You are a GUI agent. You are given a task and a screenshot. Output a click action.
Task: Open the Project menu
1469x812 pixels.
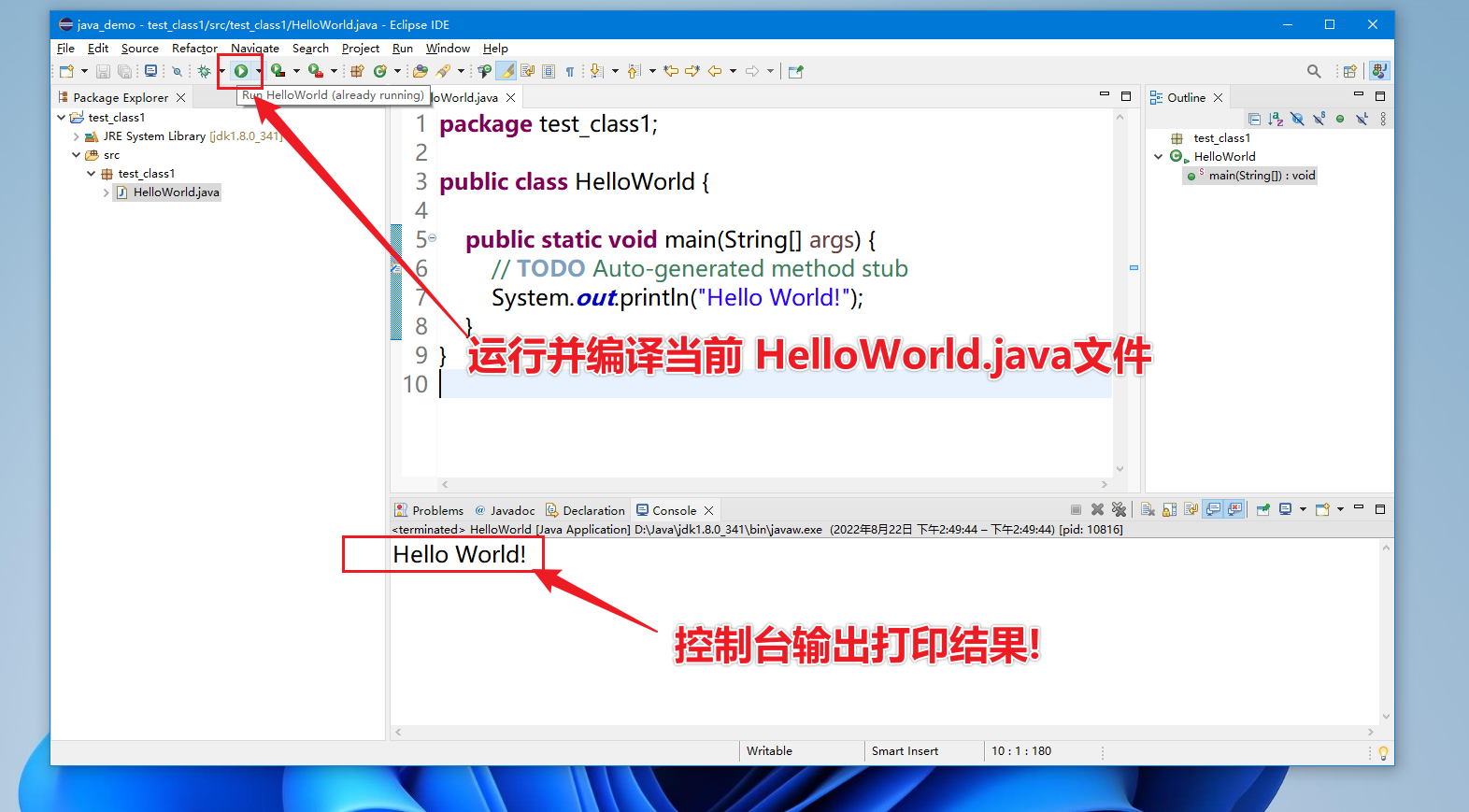click(361, 49)
